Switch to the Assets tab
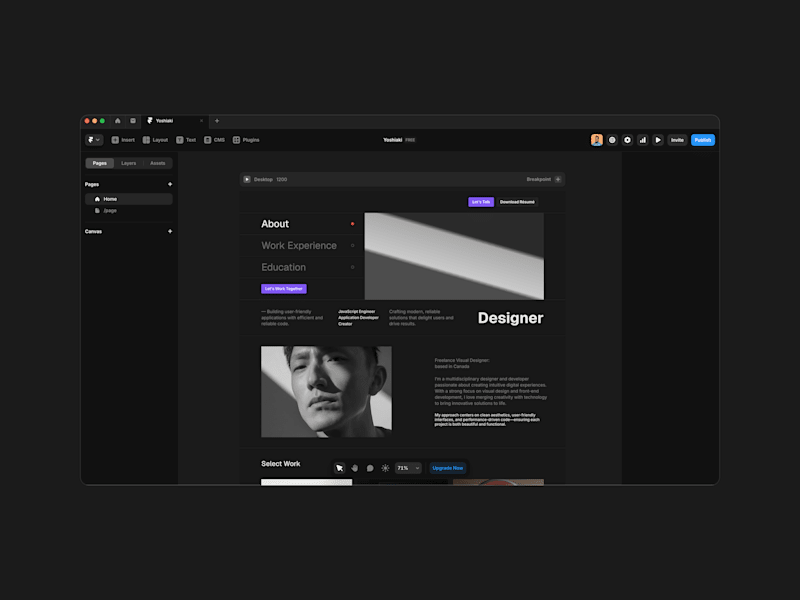800x600 pixels. (158, 163)
